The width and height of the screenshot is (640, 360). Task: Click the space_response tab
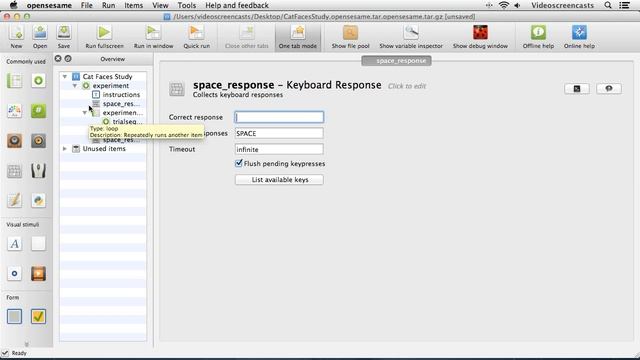[x=396, y=61]
